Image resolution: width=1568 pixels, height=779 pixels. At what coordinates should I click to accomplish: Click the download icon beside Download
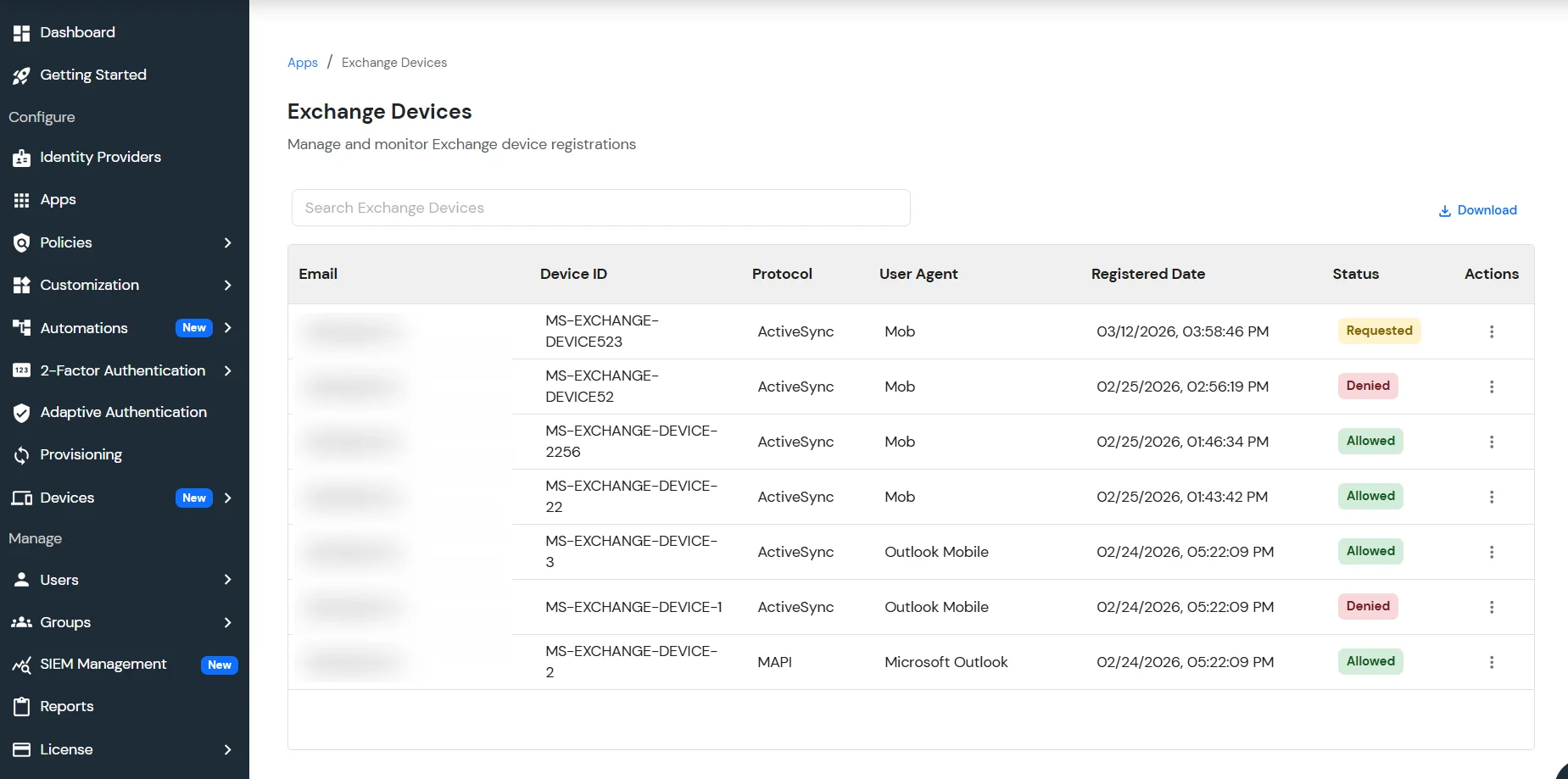(1443, 210)
